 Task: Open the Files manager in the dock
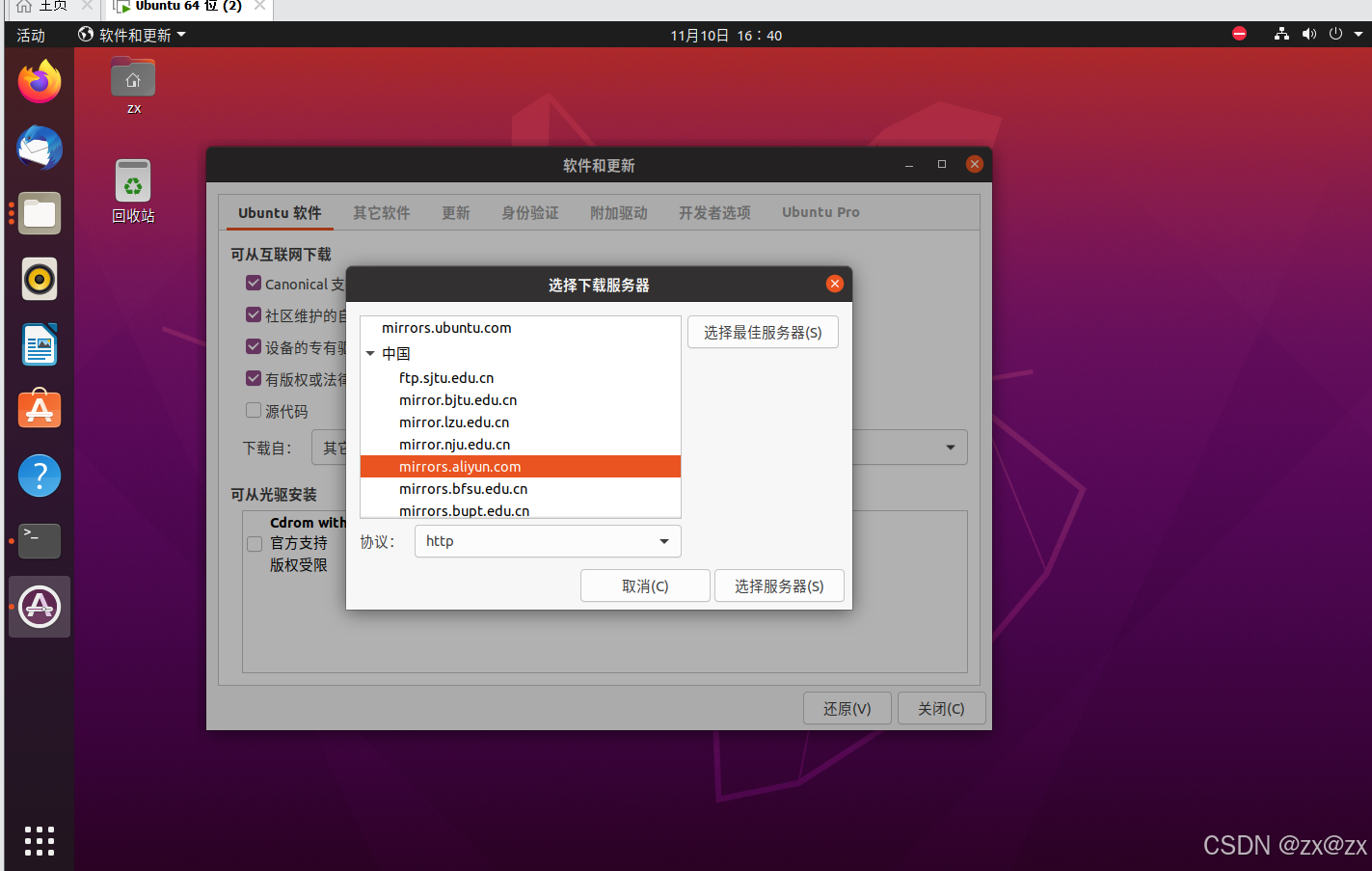pos(40,213)
